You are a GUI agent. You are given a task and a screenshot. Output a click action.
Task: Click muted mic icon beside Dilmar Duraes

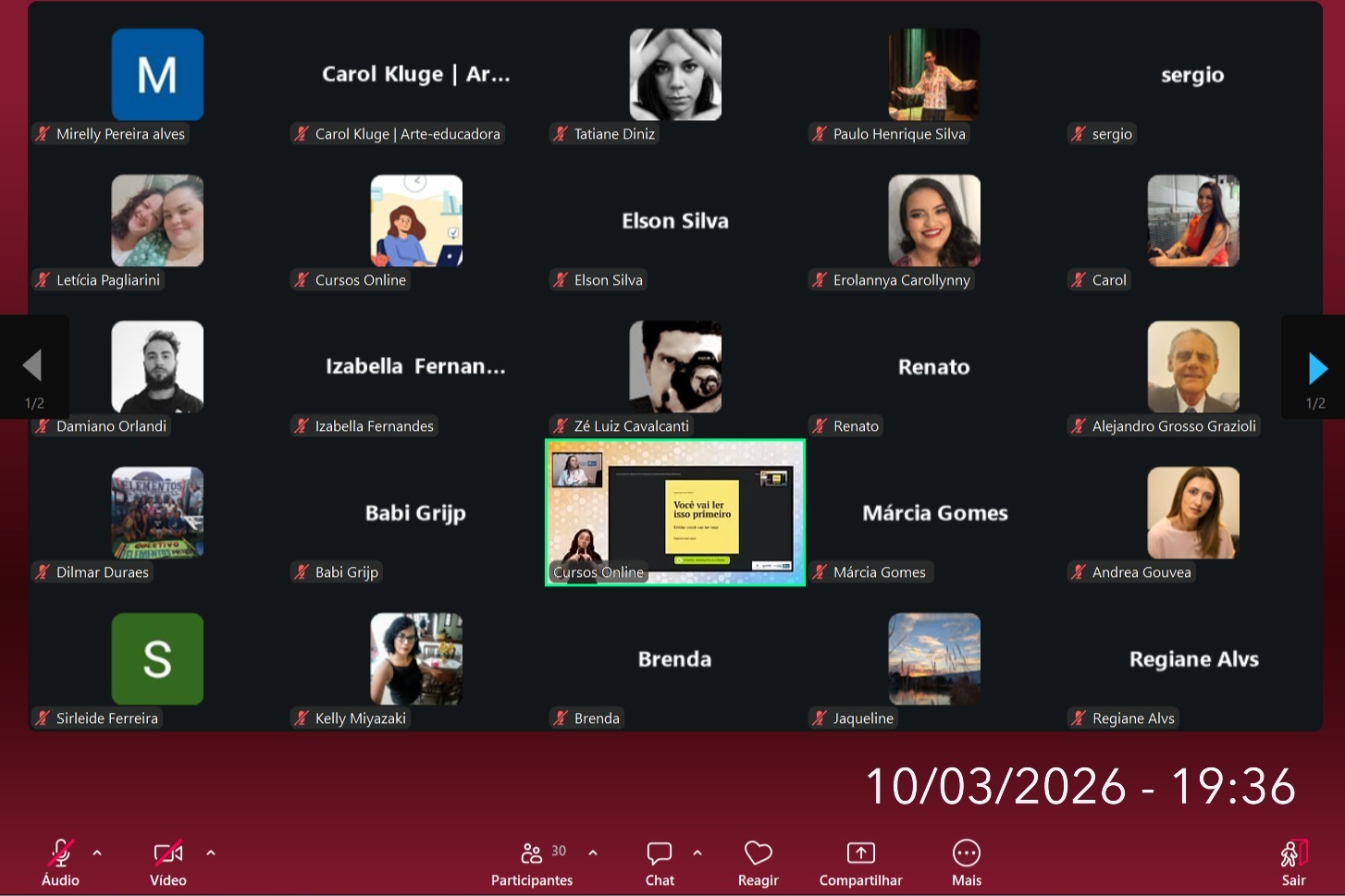(x=43, y=572)
